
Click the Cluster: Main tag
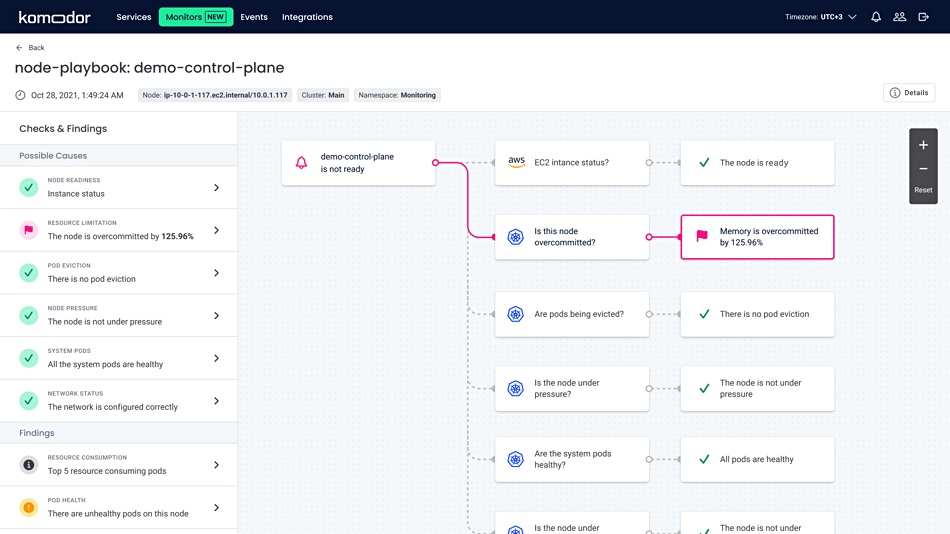pos(323,95)
